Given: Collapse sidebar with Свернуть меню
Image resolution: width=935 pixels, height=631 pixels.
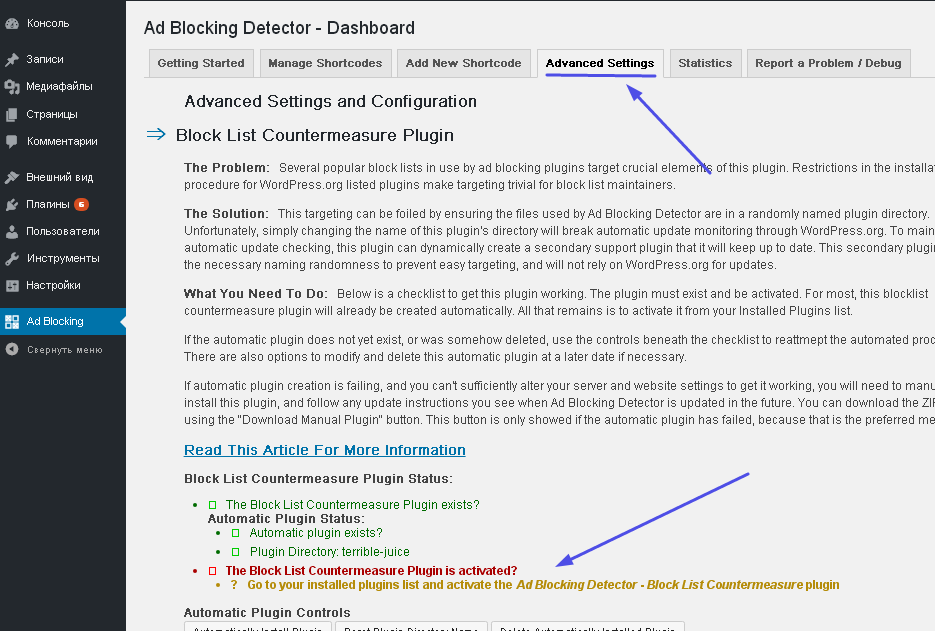Looking at the screenshot, I should pyautogui.click(x=63, y=349).
